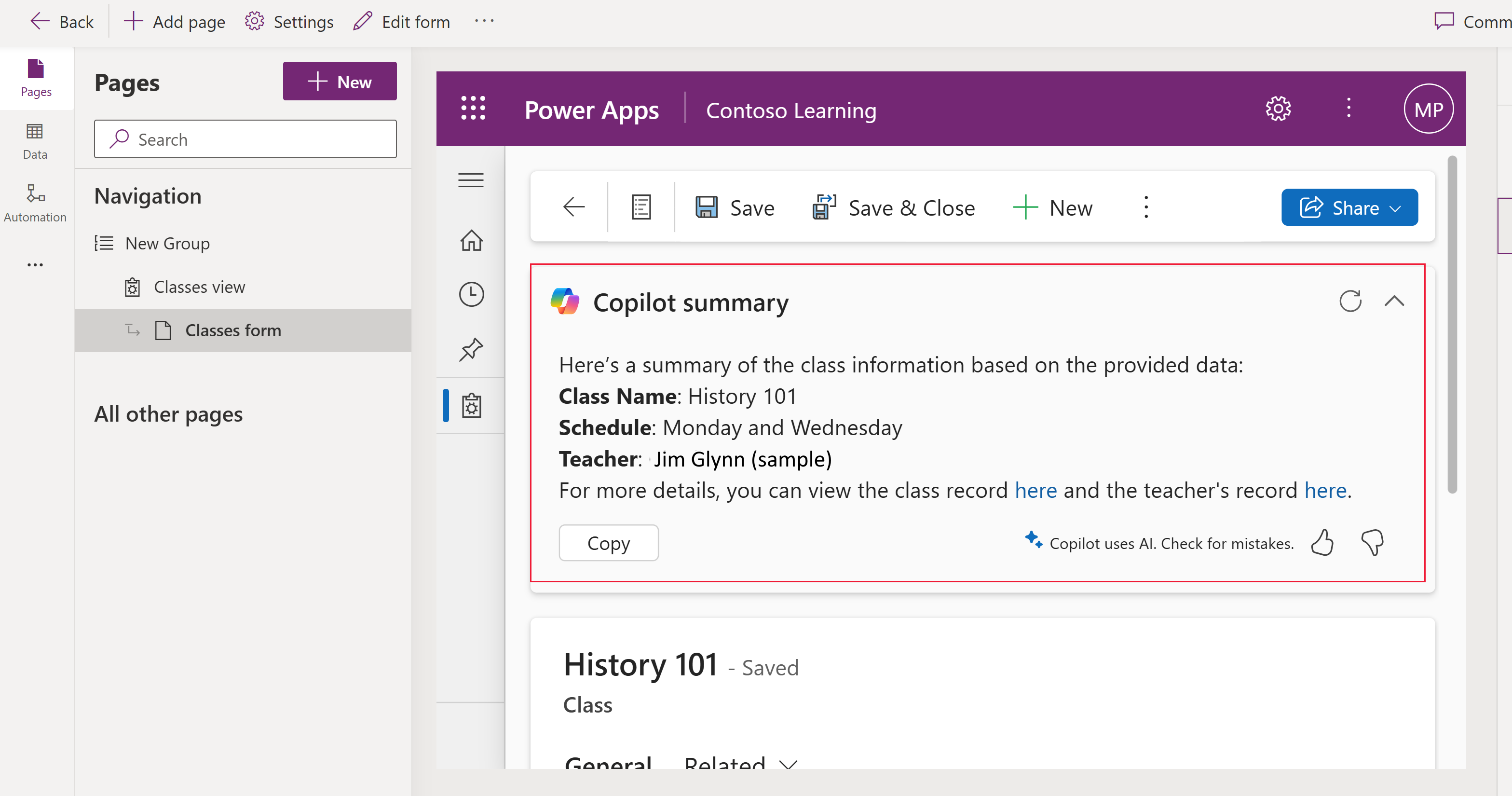Expand the three-dot more options menu

point(1146,207)
